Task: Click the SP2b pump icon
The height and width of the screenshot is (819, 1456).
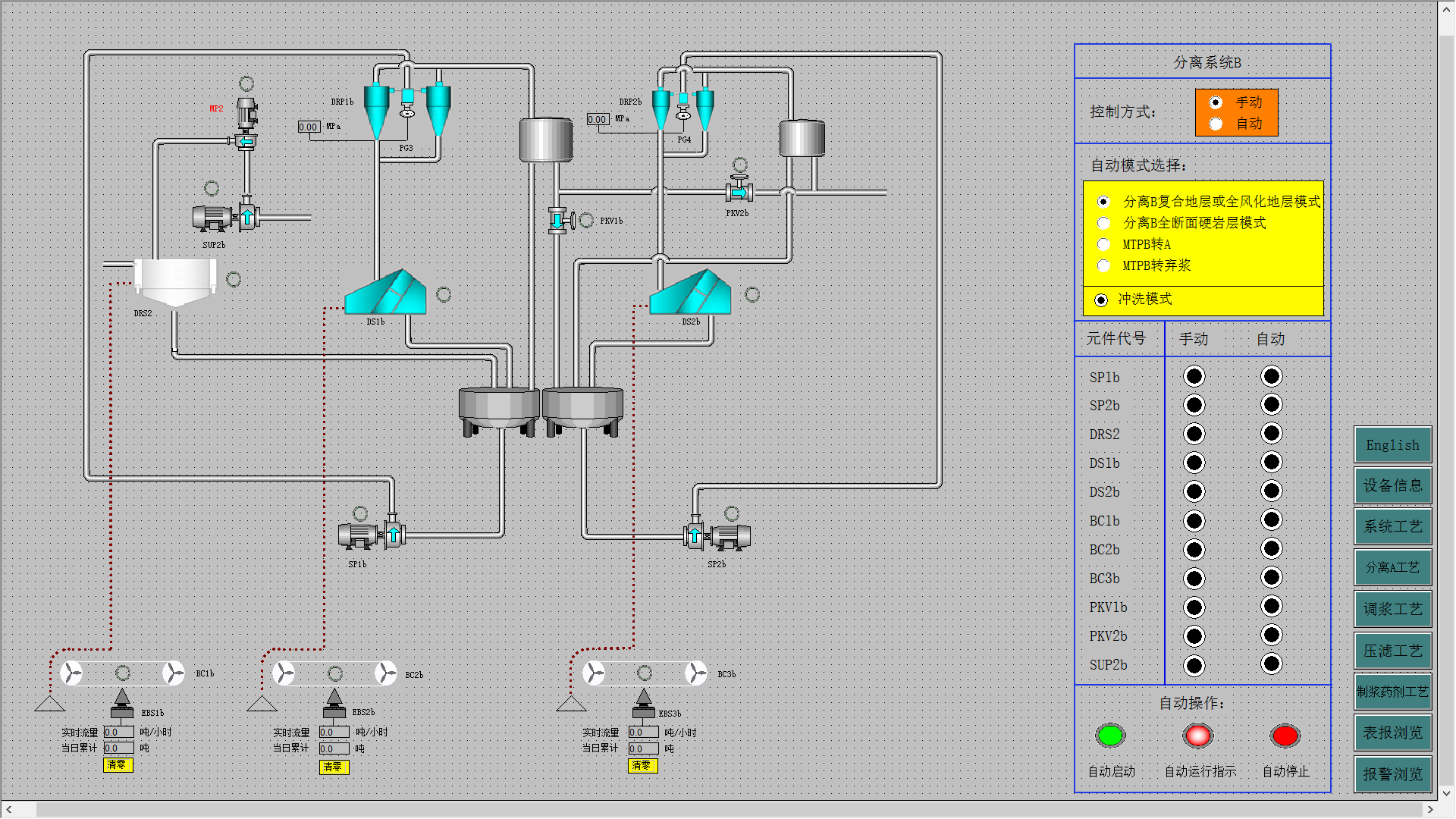Action: pos(717,536)
